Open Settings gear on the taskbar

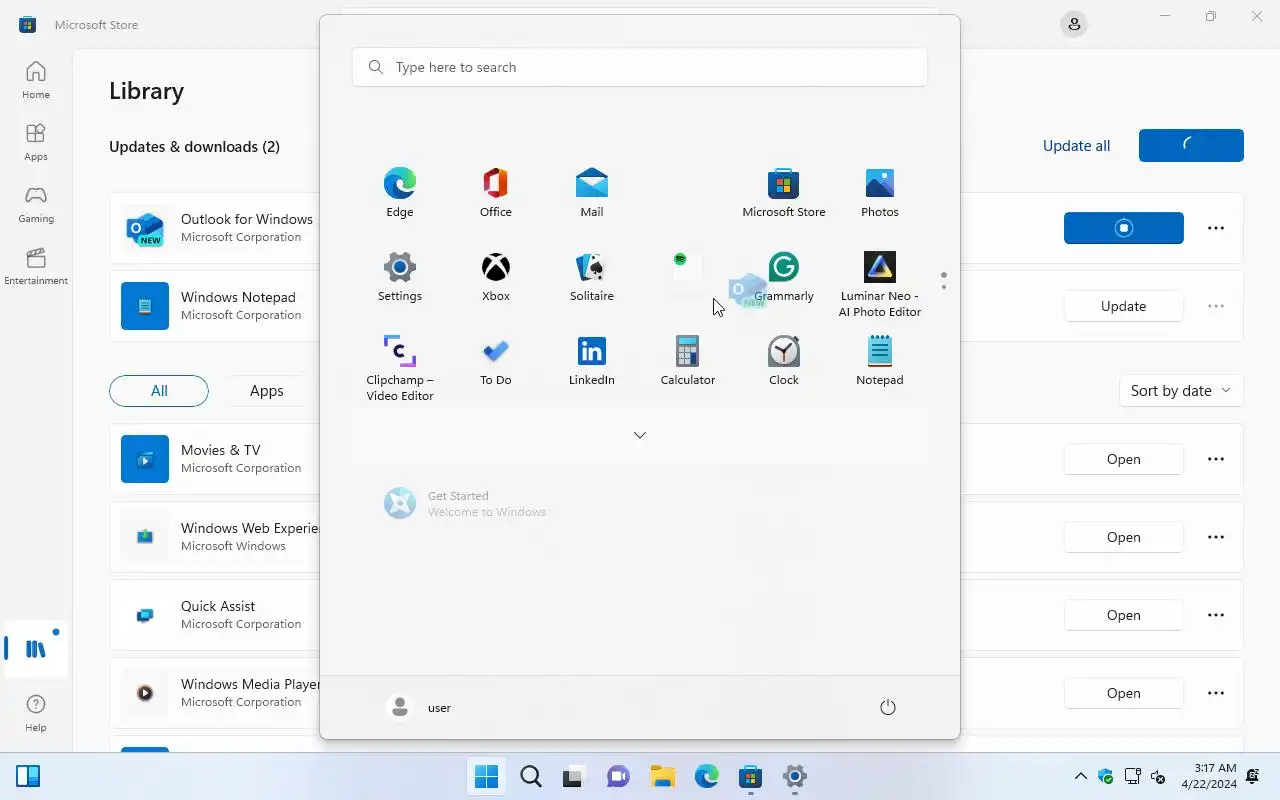pos(795,776)
